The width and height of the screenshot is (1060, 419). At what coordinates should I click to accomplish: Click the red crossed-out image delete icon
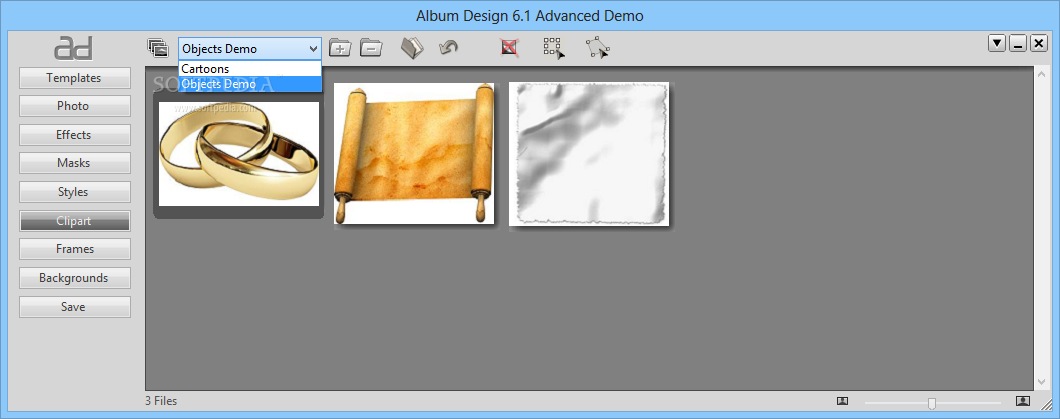(510, 47)
